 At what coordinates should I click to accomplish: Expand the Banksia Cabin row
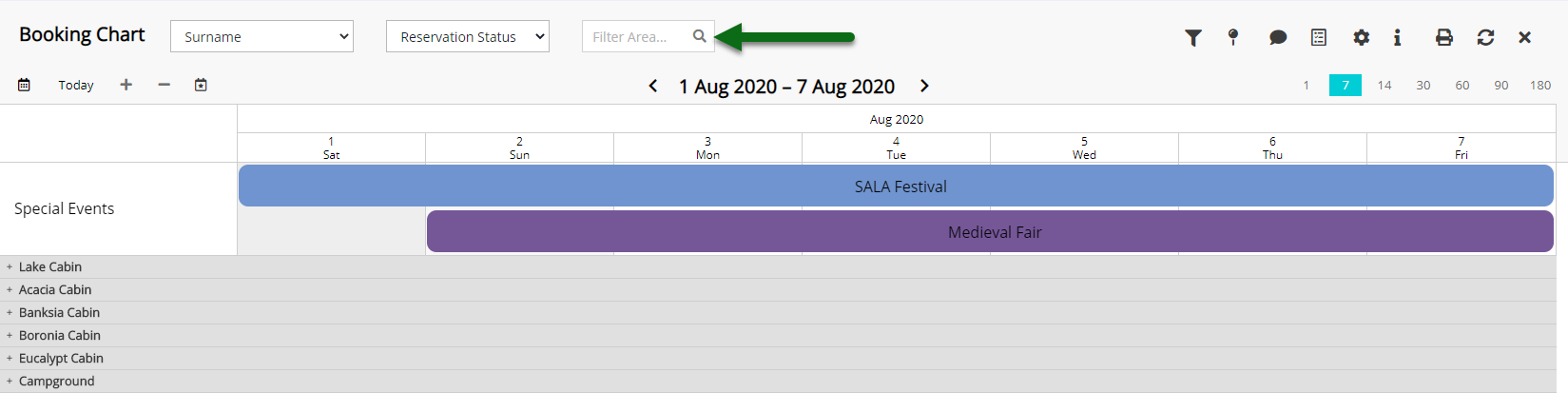coord(10,313)
